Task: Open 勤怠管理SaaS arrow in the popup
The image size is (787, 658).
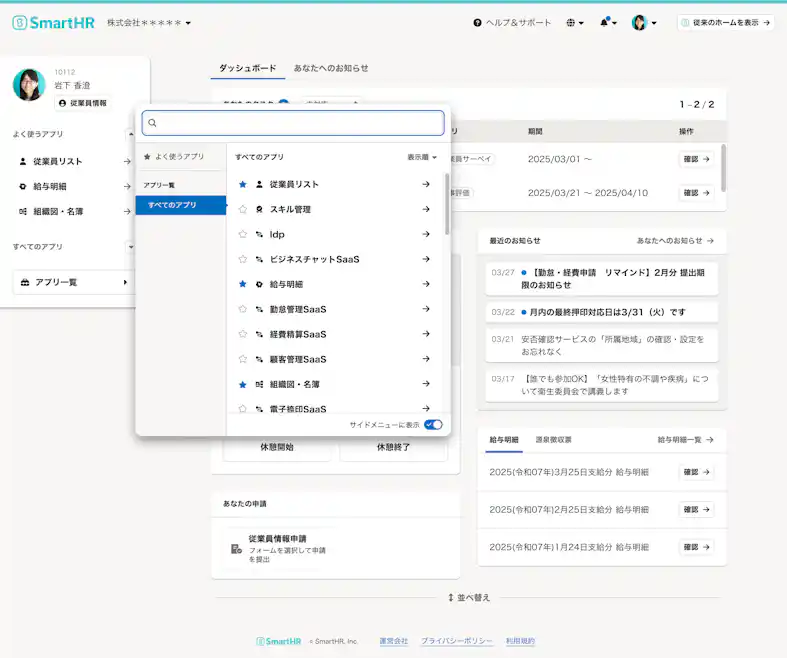Action: (x=426, y=309)
